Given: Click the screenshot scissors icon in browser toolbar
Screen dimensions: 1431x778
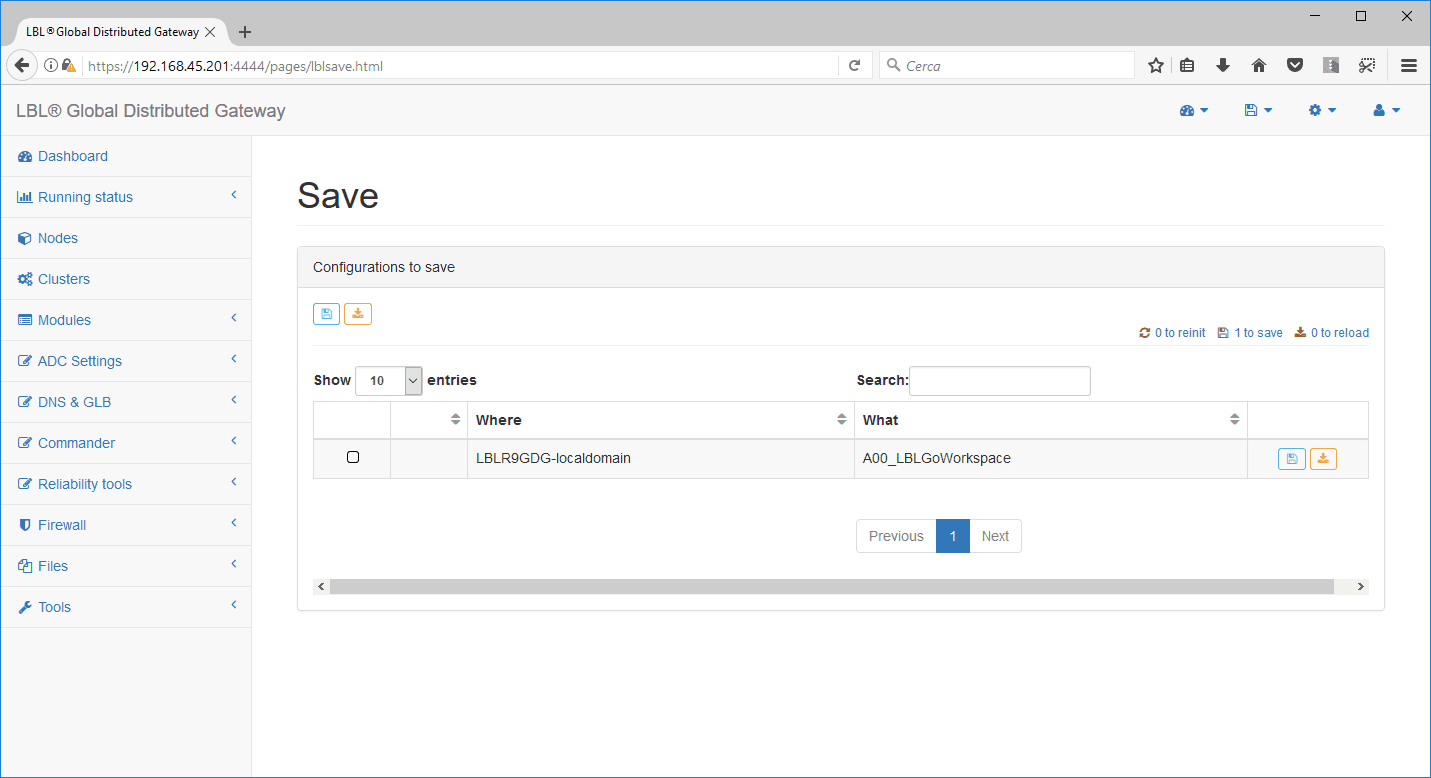Looking at the screenshot, I should coord(1367,66).
